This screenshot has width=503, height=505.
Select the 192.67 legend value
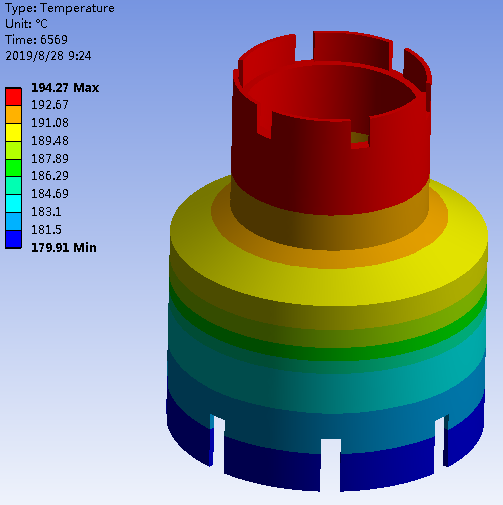click(x=50, y=105)
